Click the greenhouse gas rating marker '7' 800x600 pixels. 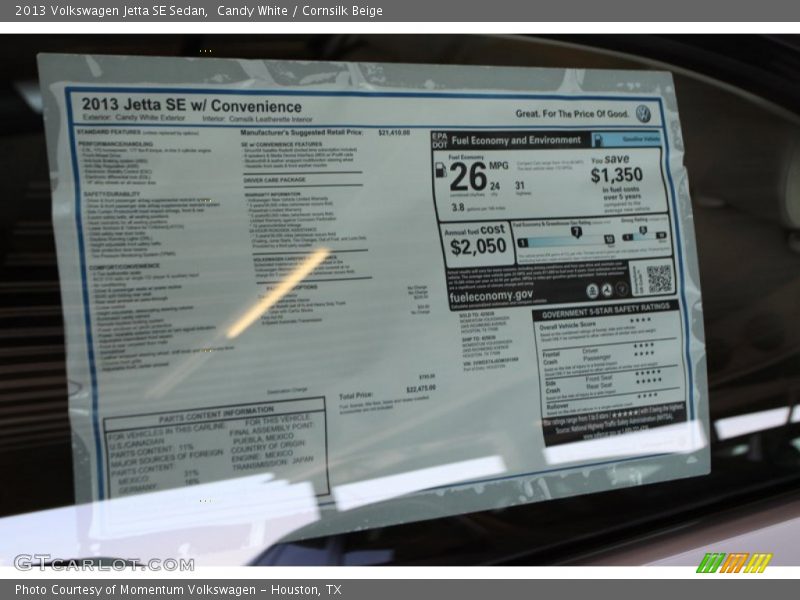pos(576,233)
